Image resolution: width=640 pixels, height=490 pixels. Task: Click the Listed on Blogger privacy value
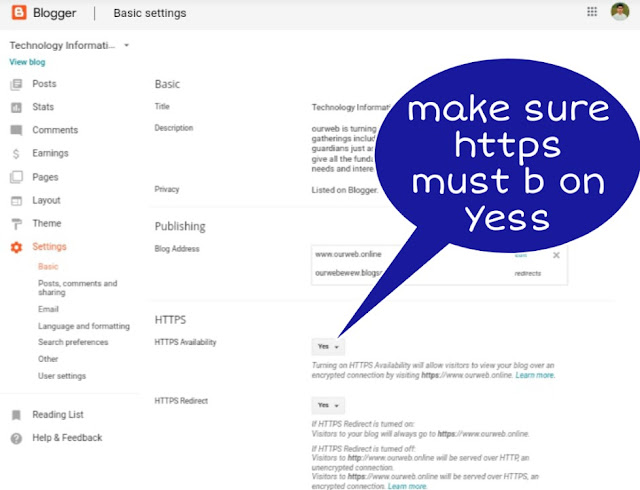click(x=344, y=190)
